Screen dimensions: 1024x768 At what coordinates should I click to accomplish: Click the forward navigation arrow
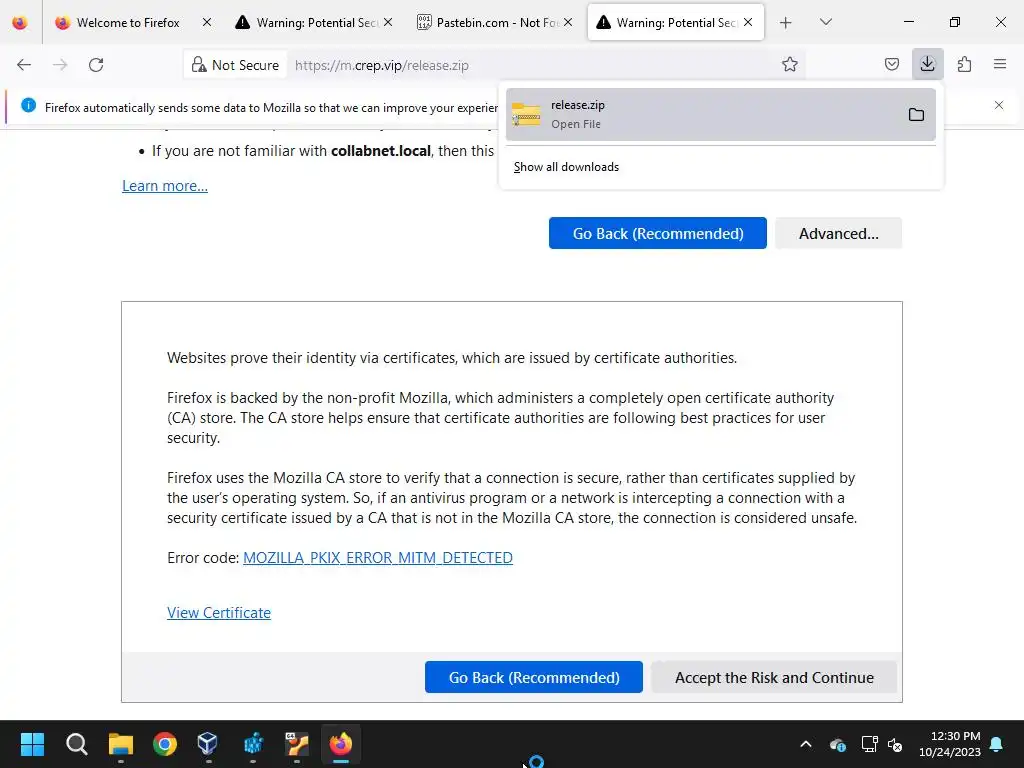pyautogui.click(x=60, y=65)
